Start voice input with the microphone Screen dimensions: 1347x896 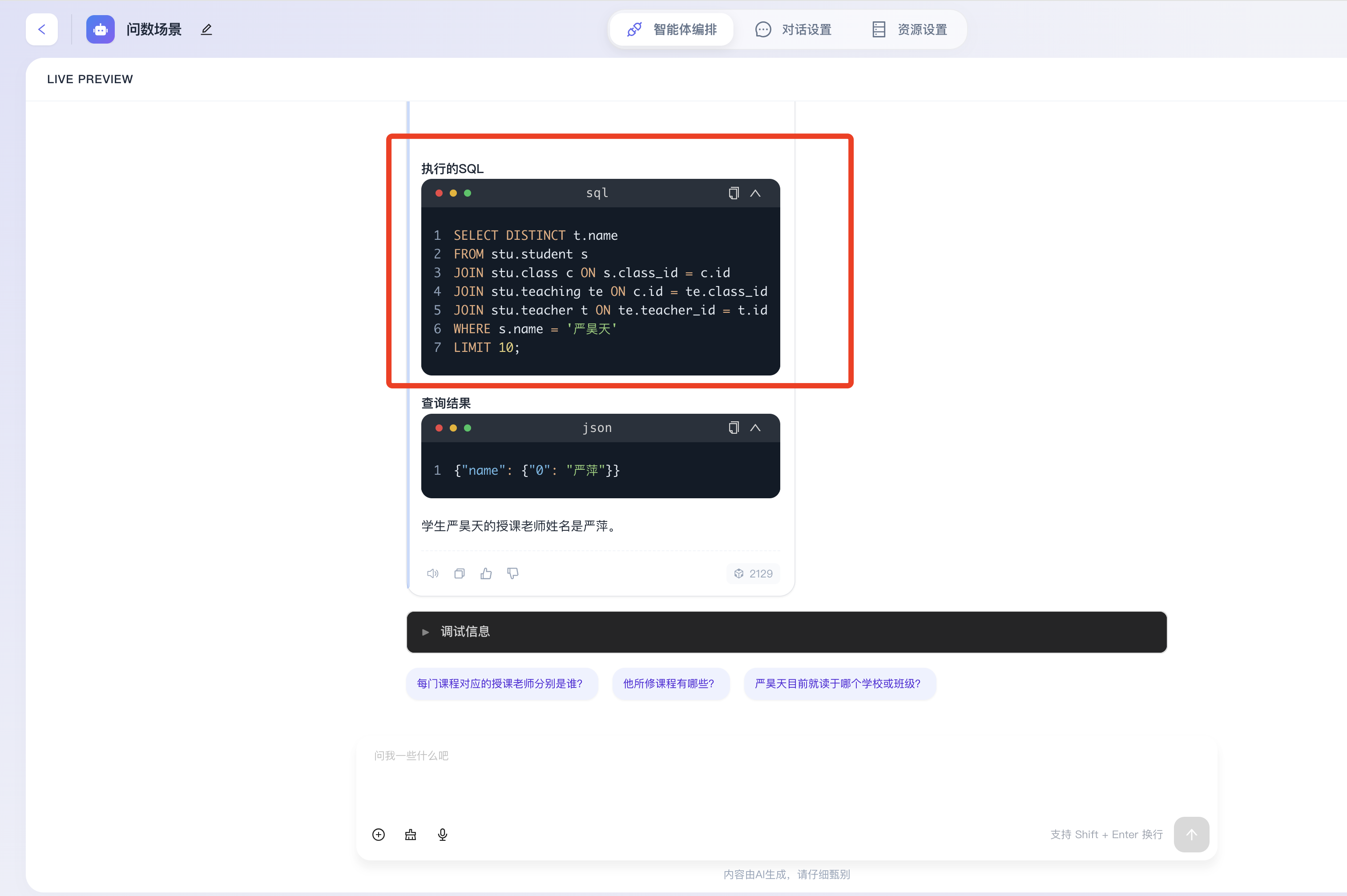pos(443,834)
